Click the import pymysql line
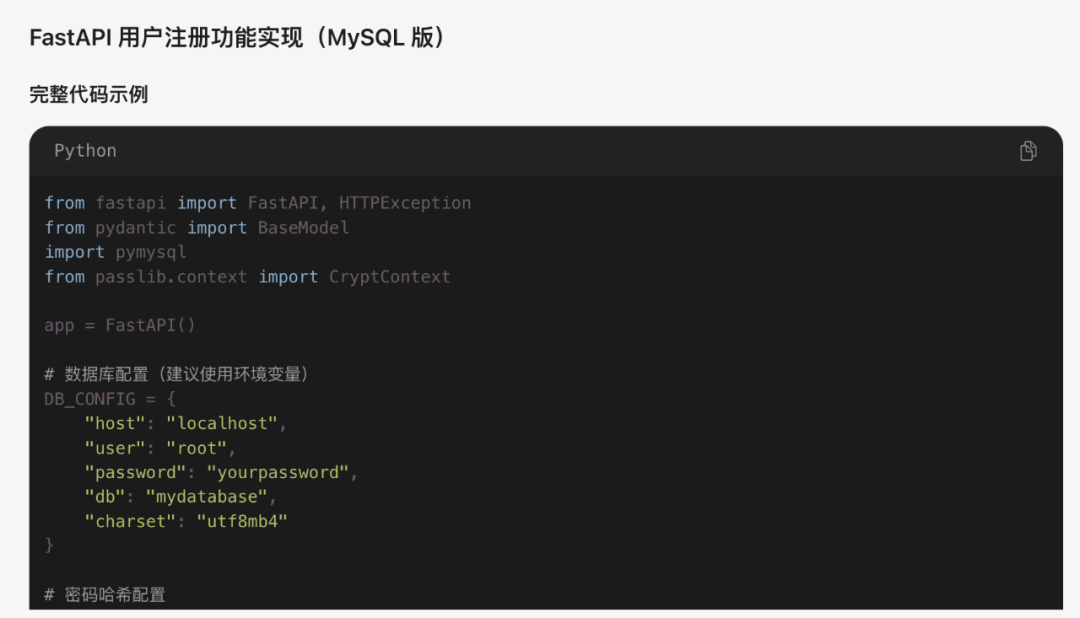1080x618 pixels. tap(115, 252)
